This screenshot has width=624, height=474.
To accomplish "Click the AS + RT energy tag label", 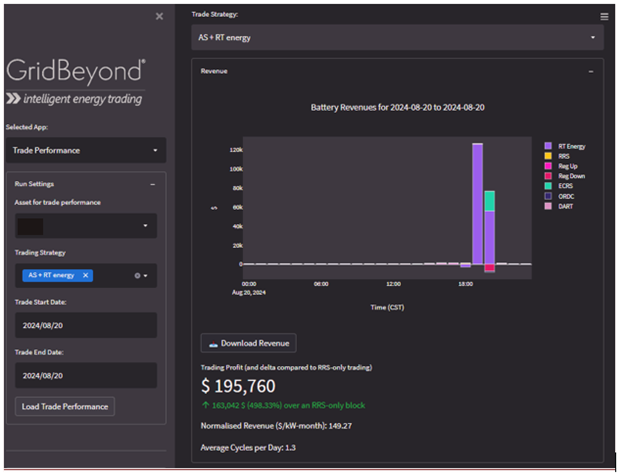I will click(x=51, y=275).
